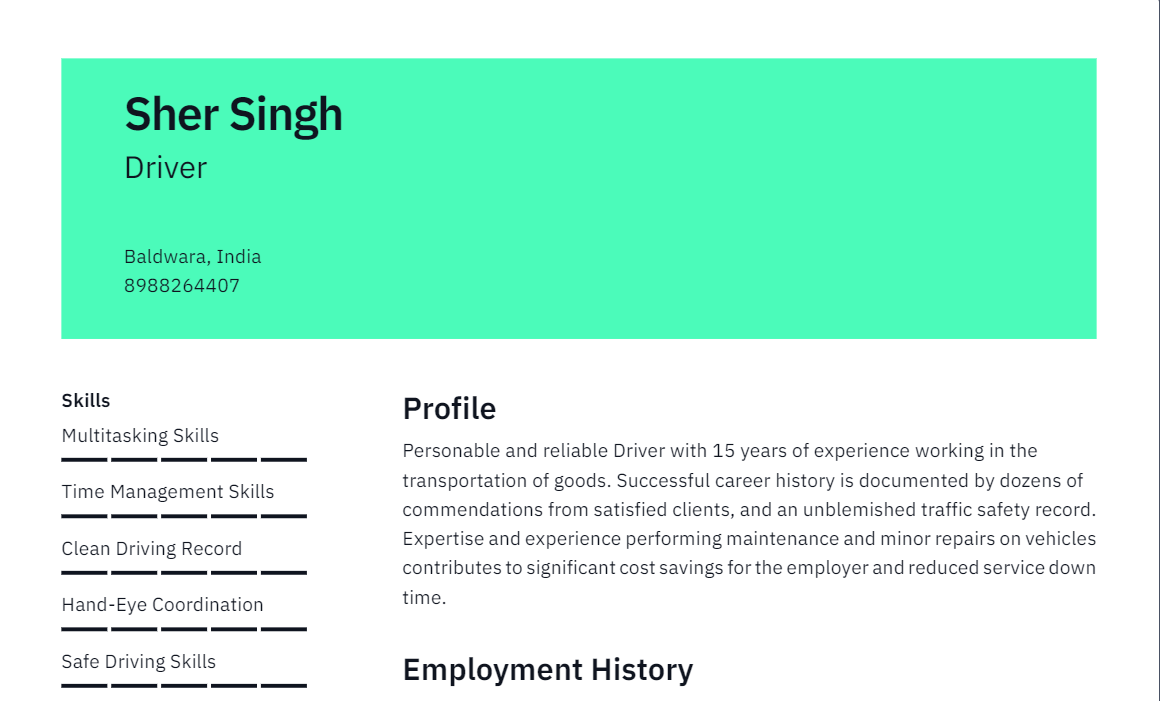Click the Skills section heading

click(86, 401)
